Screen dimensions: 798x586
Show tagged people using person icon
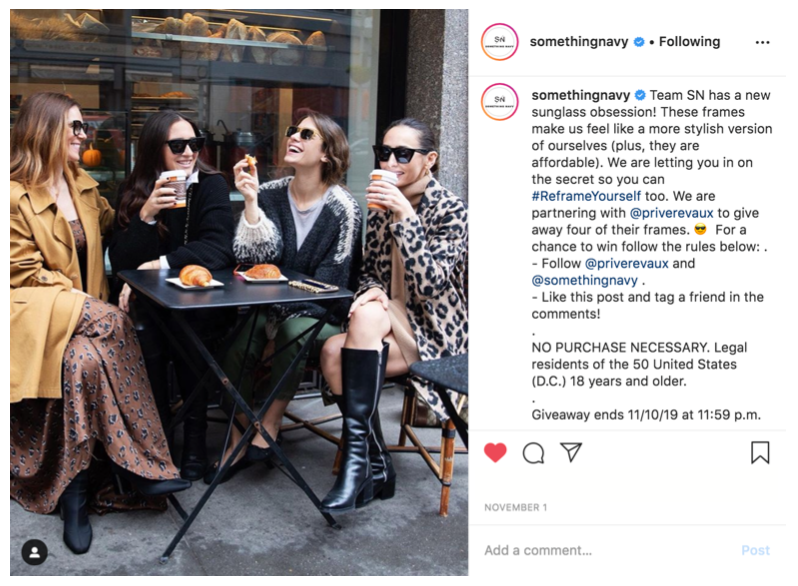(x=35, y=552)
